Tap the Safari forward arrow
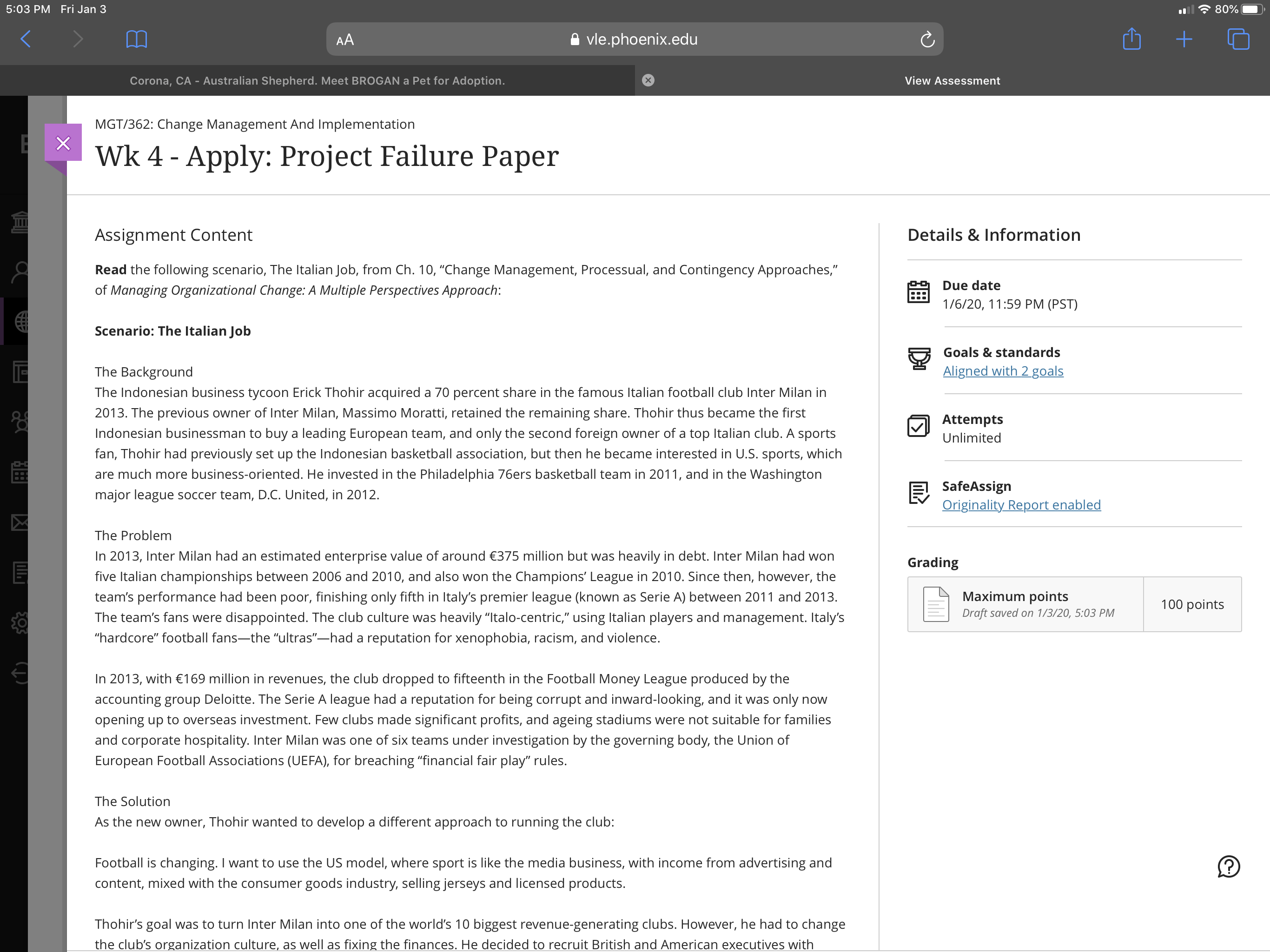The width and height of the screenshot is (1270, 952). click(78, 40)
